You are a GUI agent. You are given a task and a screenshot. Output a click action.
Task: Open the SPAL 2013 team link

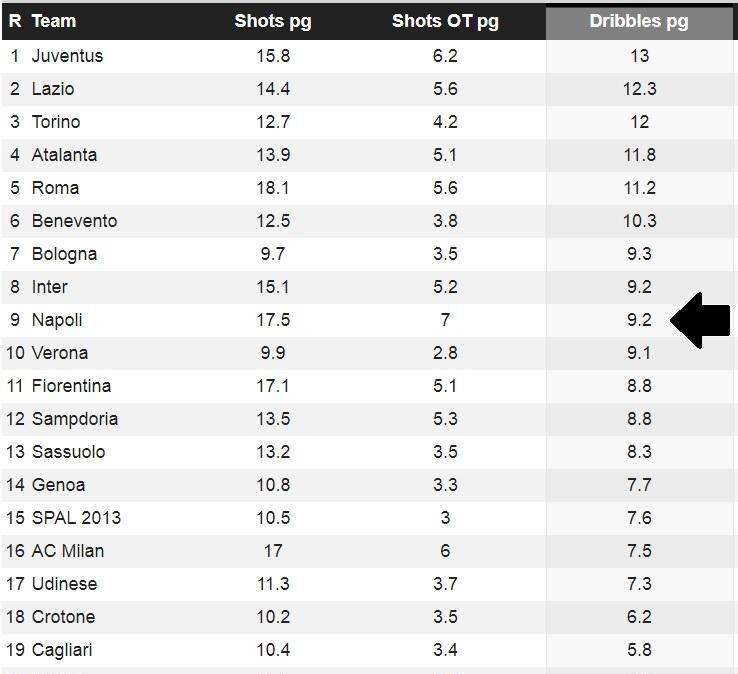tap(76, 518)
